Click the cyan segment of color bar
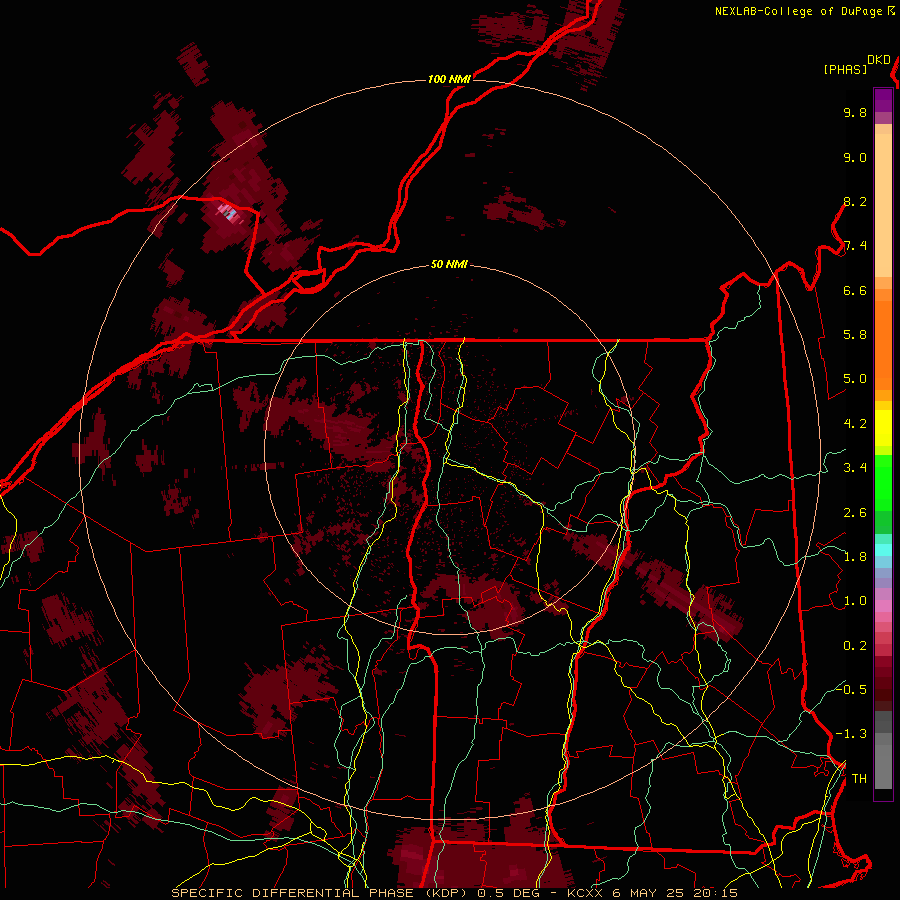The width and height of the screenshot is (900, 900). click(883, 550)
